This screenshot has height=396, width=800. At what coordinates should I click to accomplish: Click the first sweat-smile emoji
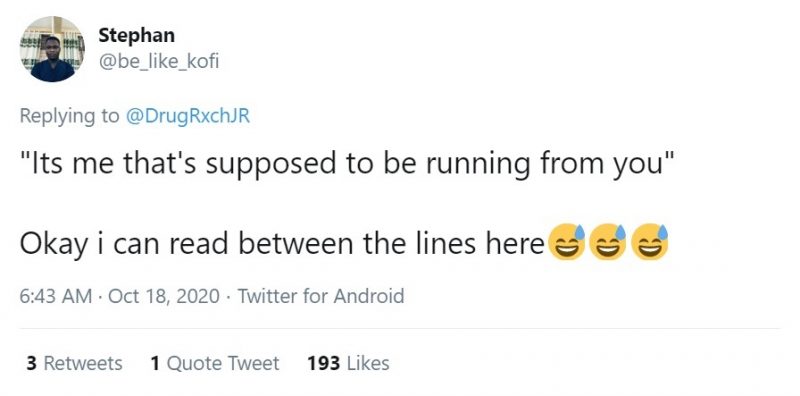click(x=566, y=242)
